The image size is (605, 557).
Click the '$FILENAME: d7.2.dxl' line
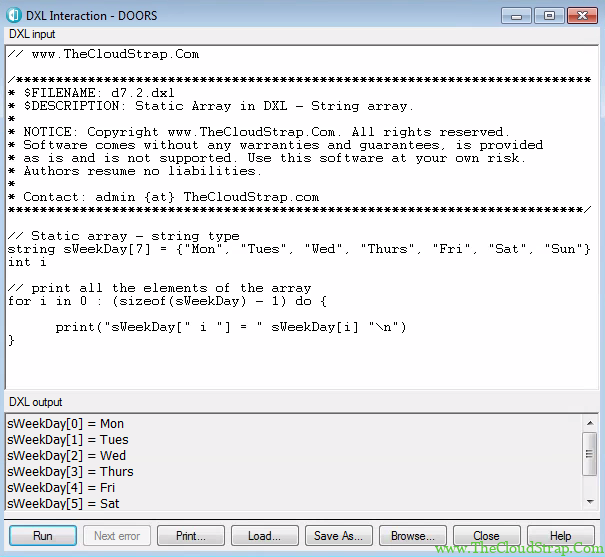91,93
